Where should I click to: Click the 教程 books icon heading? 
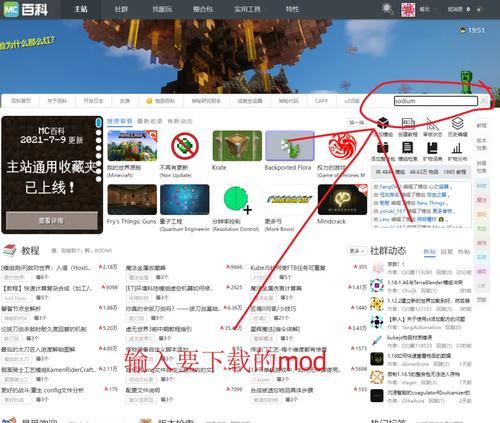click(9, 250)
